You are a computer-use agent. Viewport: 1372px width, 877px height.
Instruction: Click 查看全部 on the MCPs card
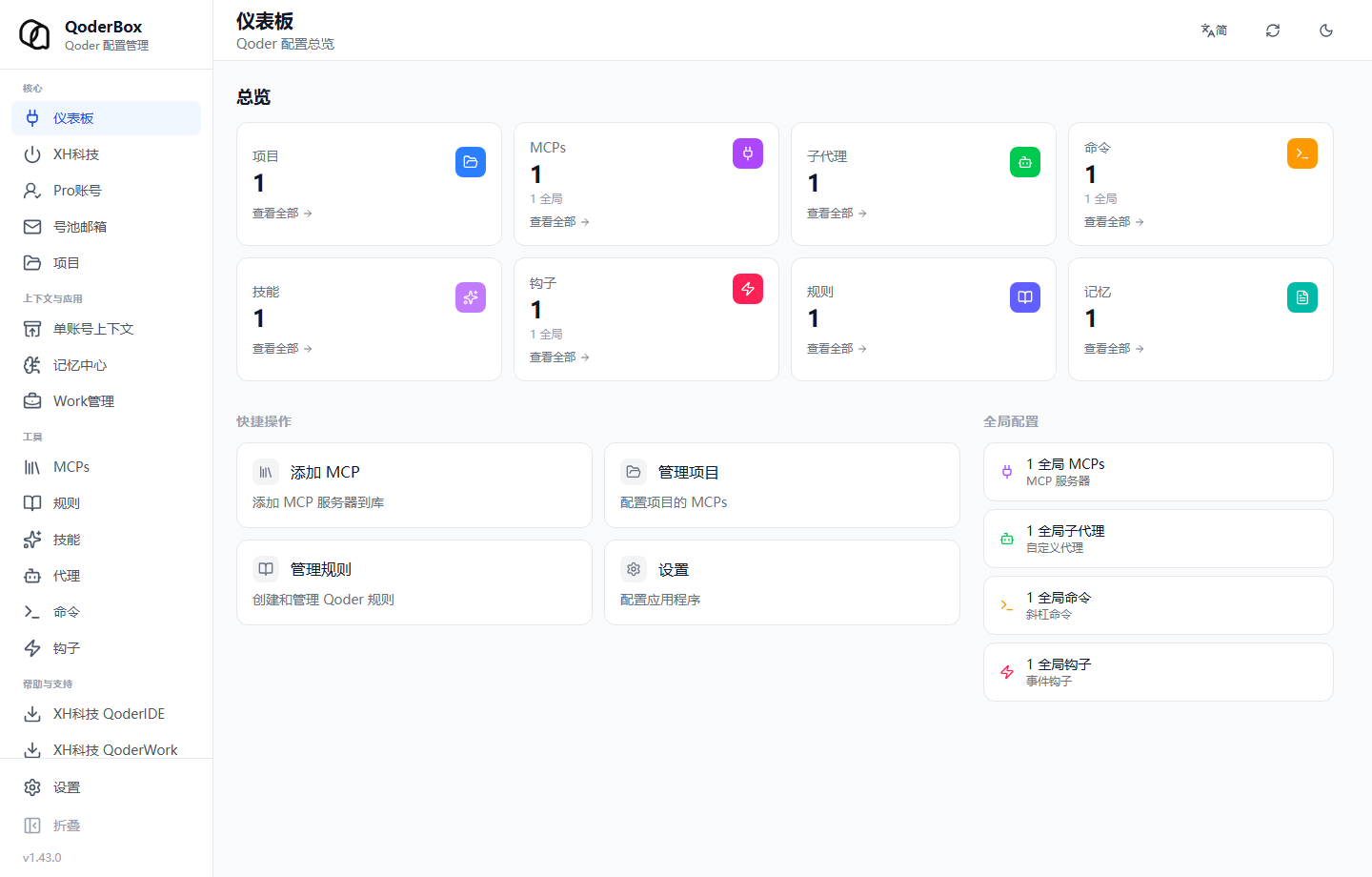(x=559, y=222)
